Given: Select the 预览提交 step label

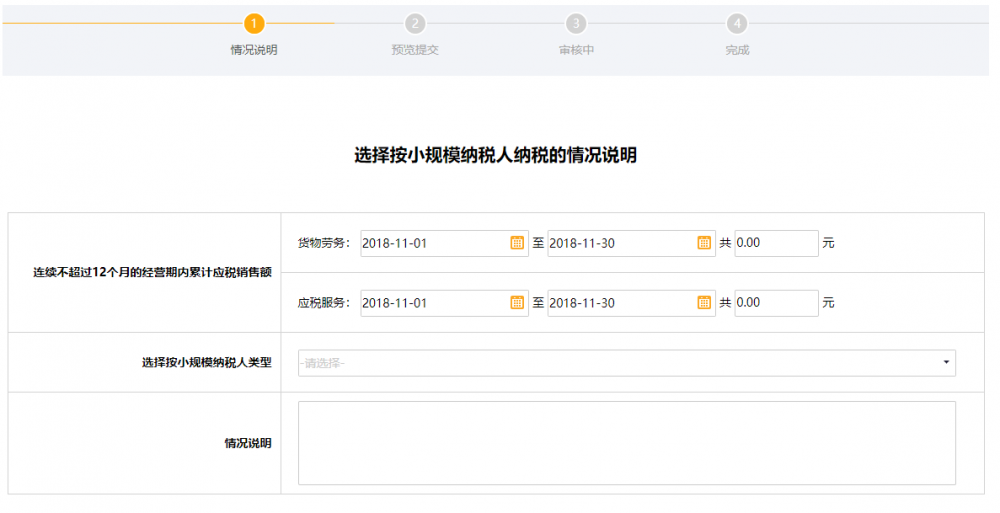Looking at the screenshot, I should (x=415, y=50).
